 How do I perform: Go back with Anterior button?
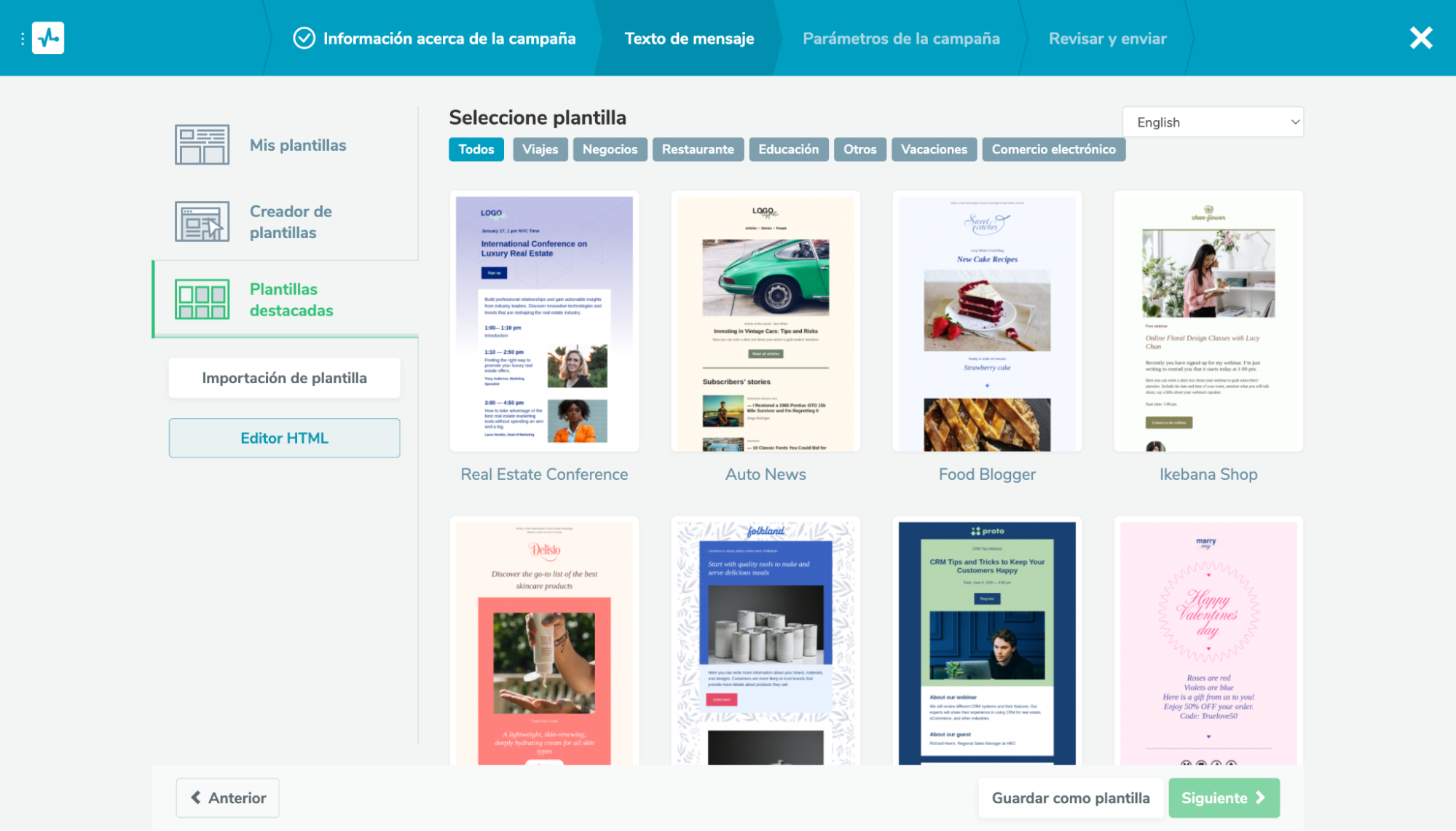pyautogui.click(x=227, y=798)
